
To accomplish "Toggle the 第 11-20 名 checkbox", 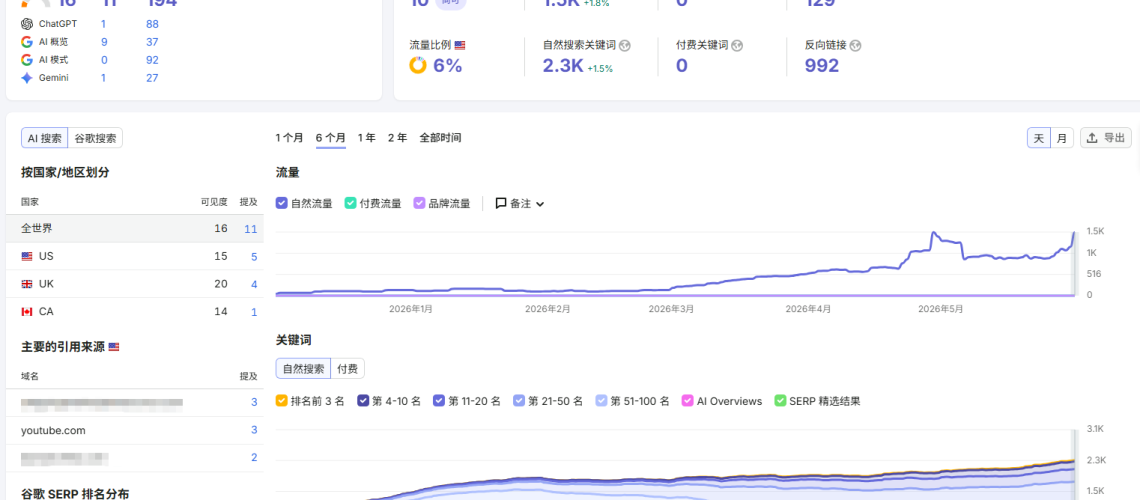I will pos(438,400).
